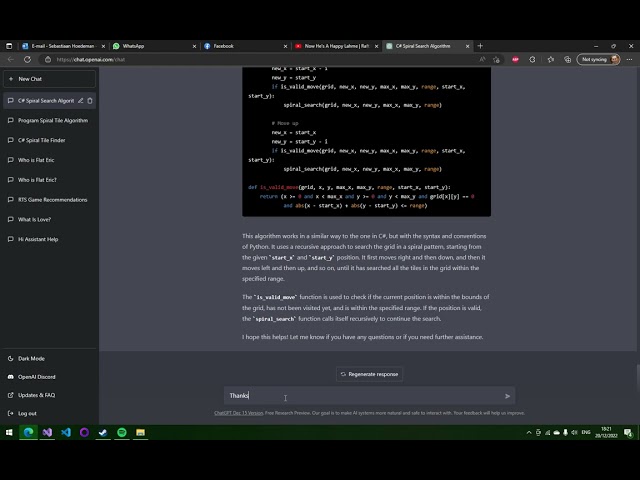Viewport: 640px width, 480px height.
Task: Open 'Hi Assistant Help' chat
Action: (49, 239)
